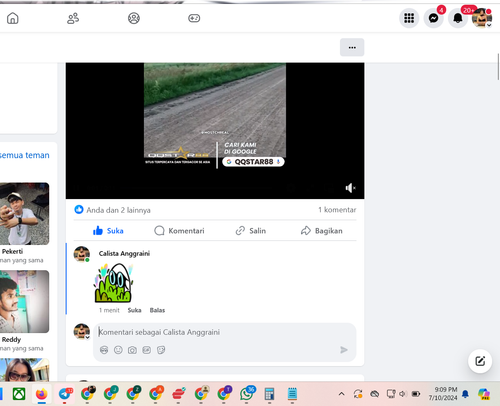Click commenter avatar next to Calista Anggraini
Screen dimensions: 500x406
tap(82, 254)
